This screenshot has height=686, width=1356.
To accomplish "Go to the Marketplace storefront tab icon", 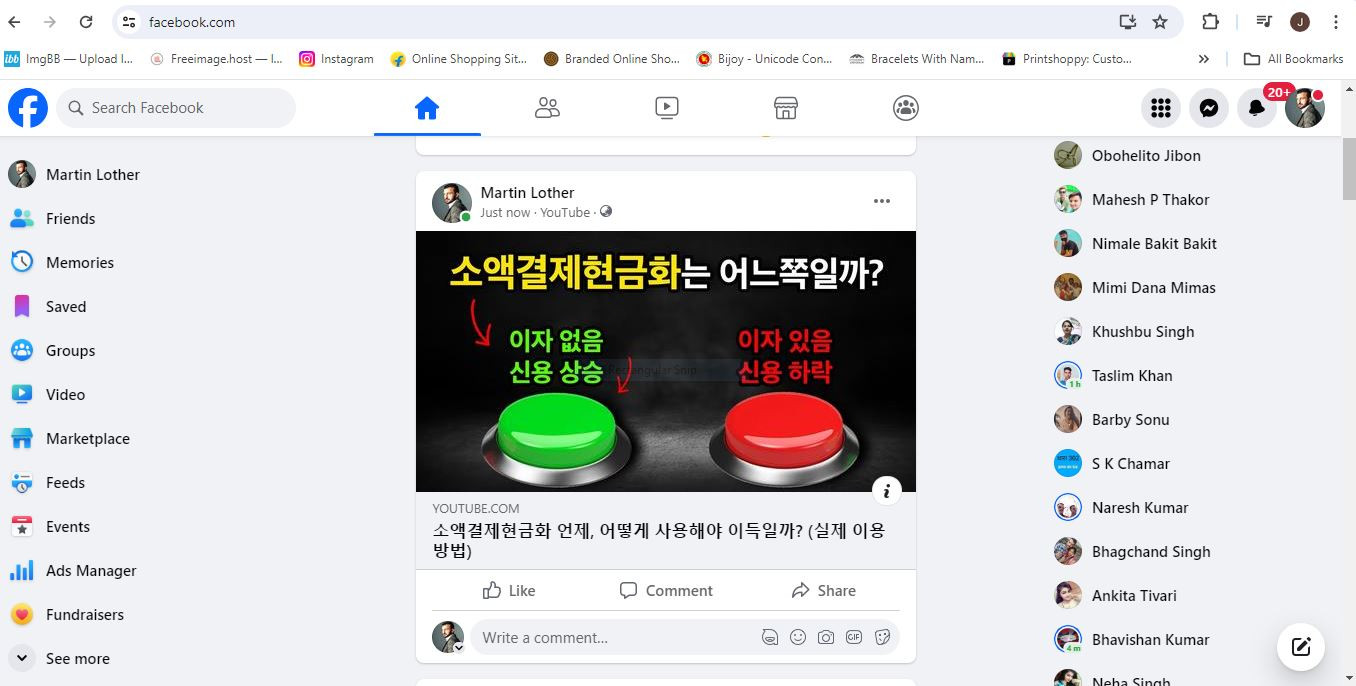I will coord(786,108).
